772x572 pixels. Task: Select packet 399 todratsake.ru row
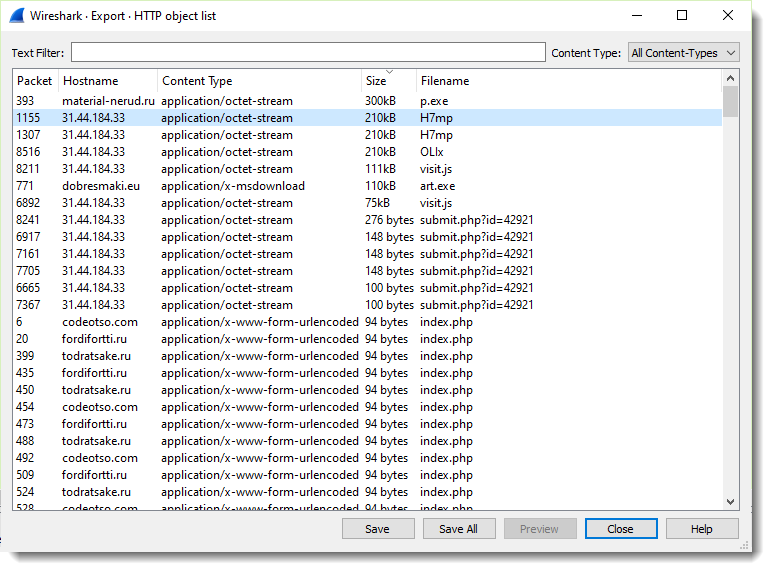(x=367, y=356)
